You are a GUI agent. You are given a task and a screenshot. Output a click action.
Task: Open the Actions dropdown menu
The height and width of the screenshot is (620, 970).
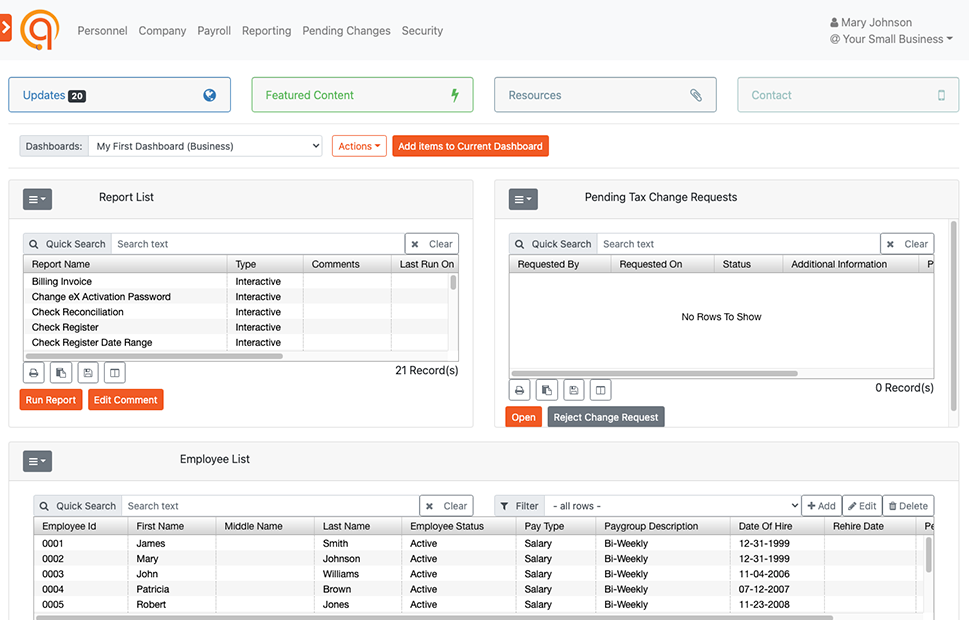tap(359, 145)
